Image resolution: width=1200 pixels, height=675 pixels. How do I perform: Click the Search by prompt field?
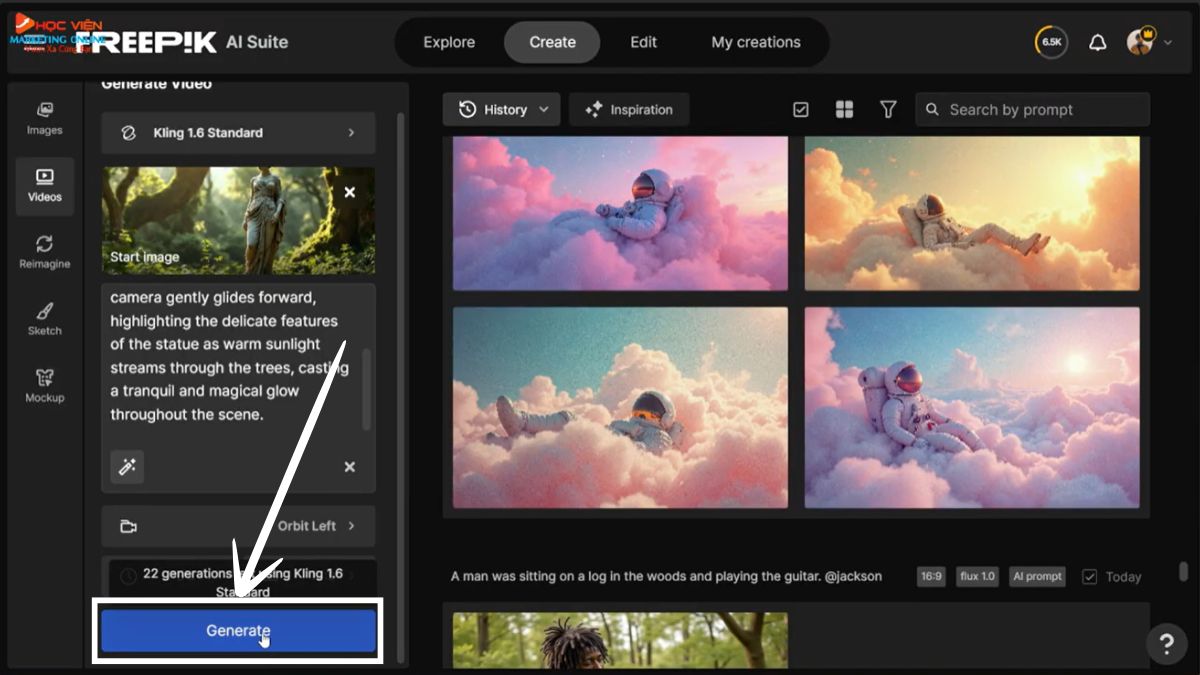[x=1033, y=110]
